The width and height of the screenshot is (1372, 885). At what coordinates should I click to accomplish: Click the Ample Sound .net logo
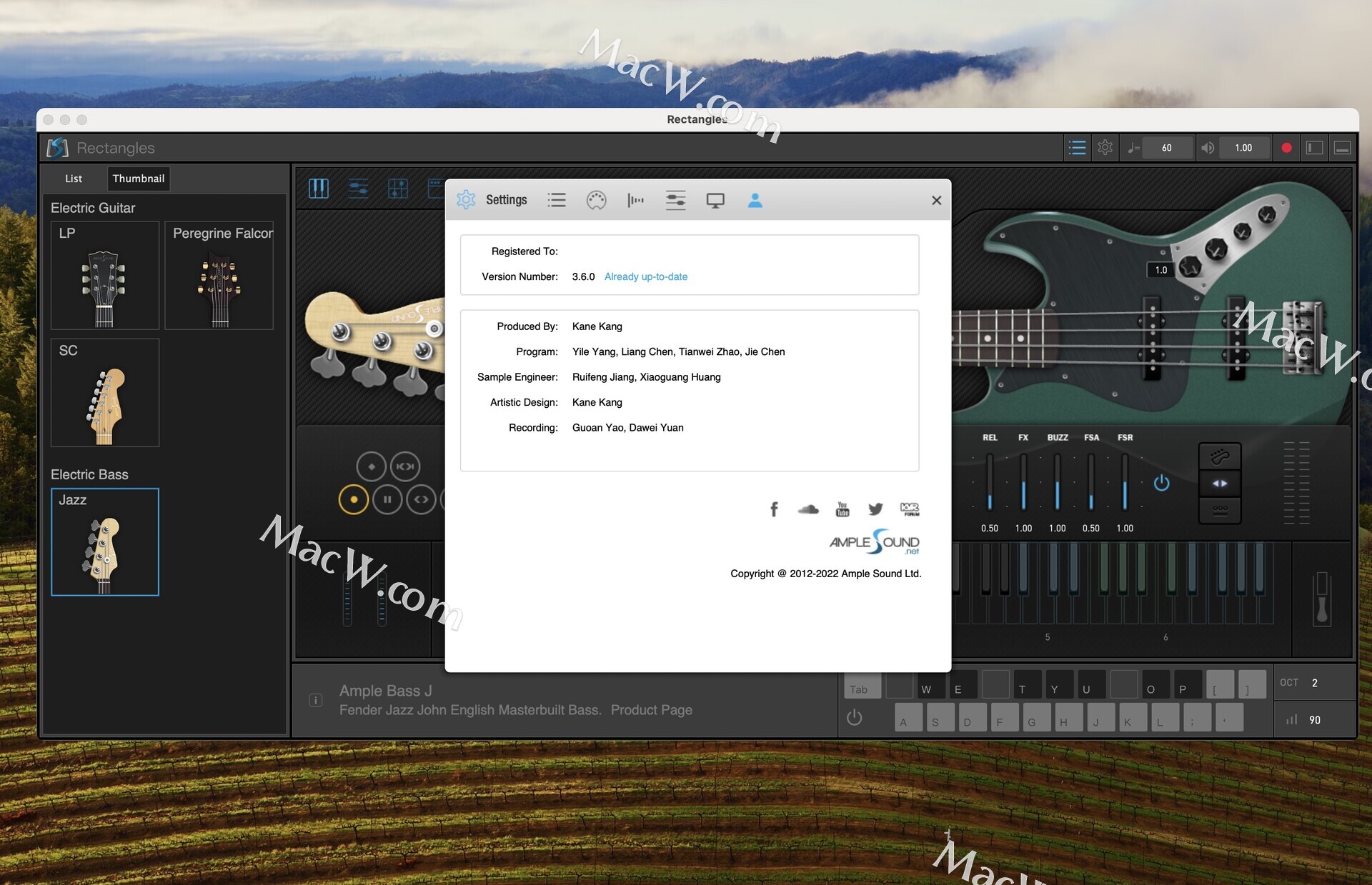tap(875, 541)
